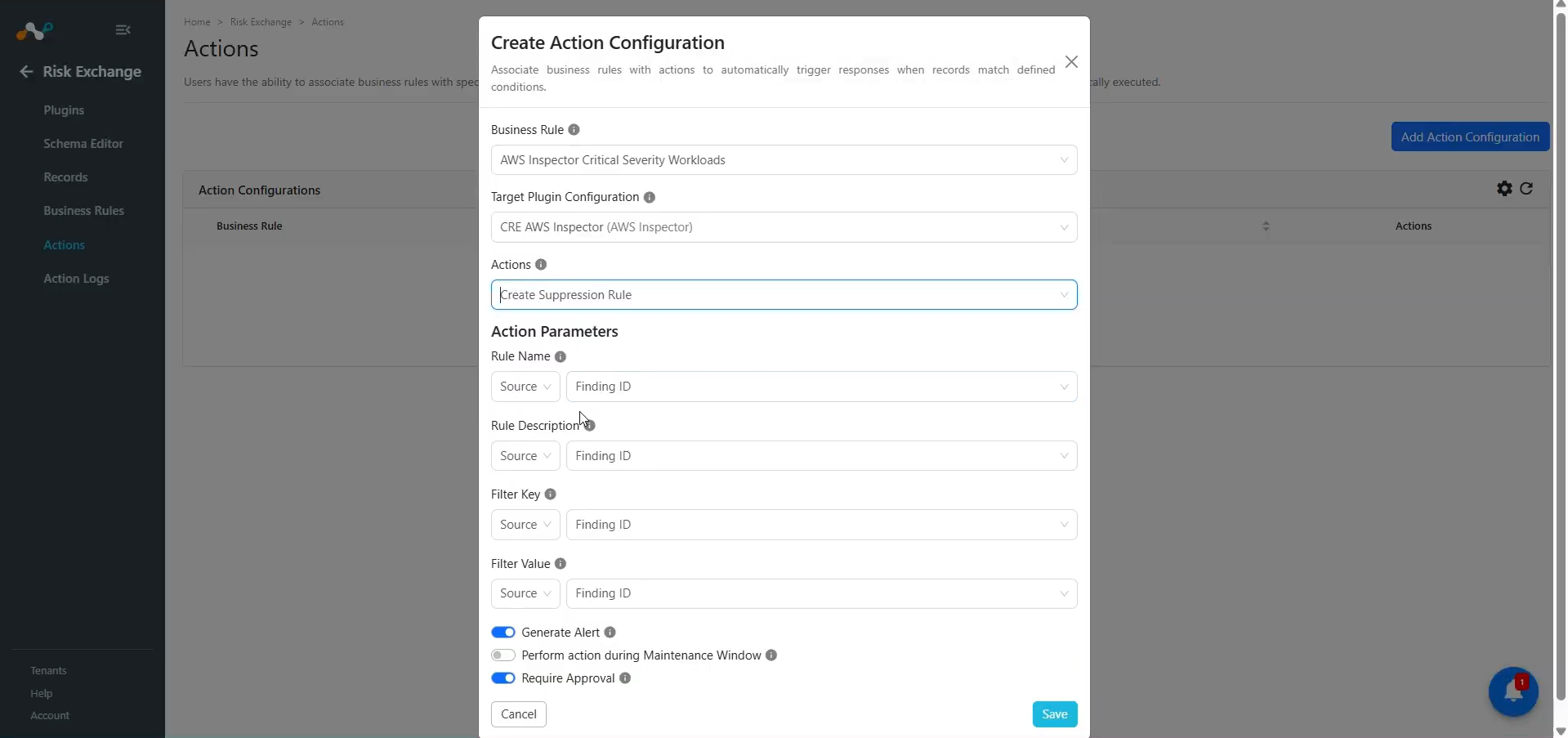The width and height of the screenshot is (1568, 738).
Task: Enable Perform action during Maintenance Window
Action: pyautogui.click(x=503, y=655)
